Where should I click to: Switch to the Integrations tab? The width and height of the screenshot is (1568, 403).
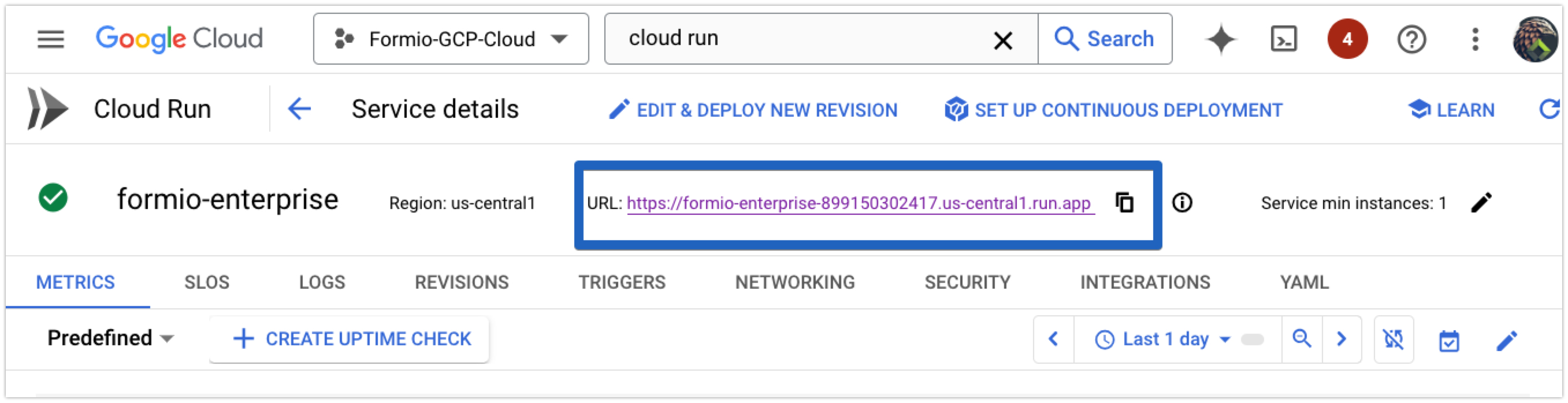pyautogui.click(x=1145, y=282)
